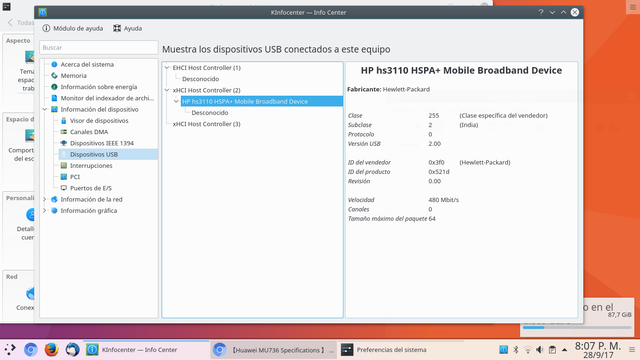Click Visor de dispositivos icon

coord(64,121)
